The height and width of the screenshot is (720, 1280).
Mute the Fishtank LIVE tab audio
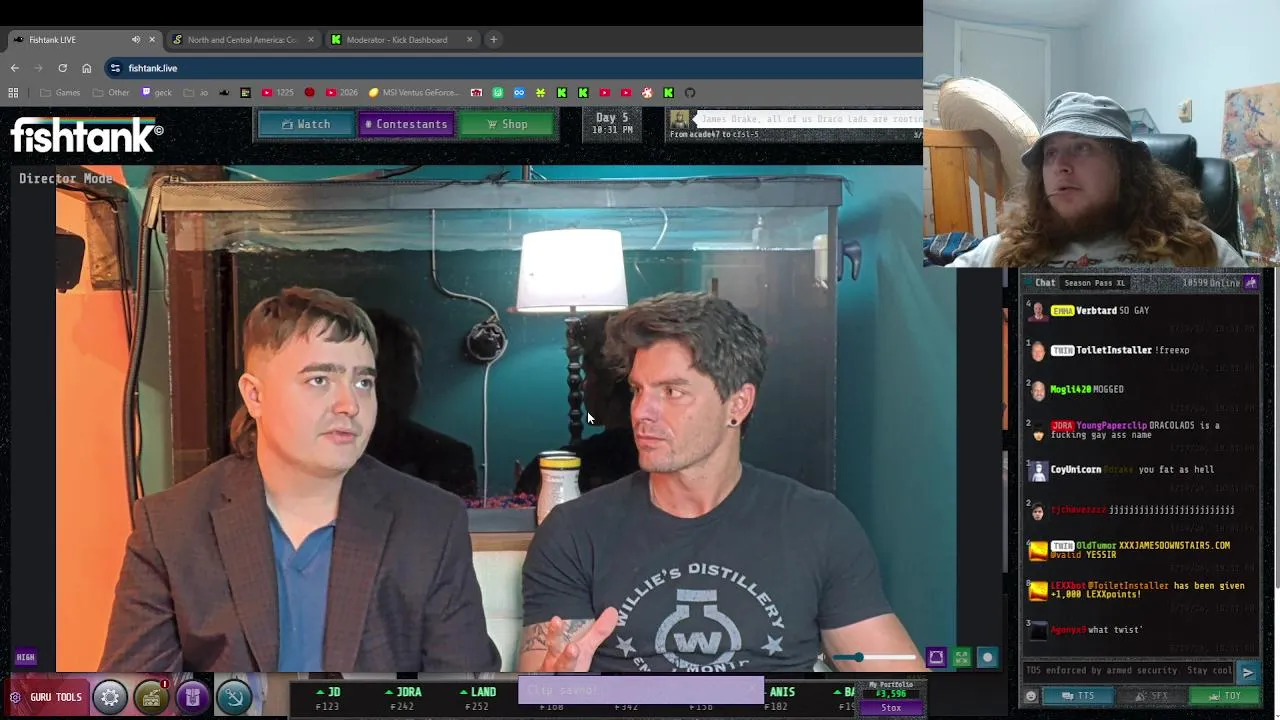136,40
